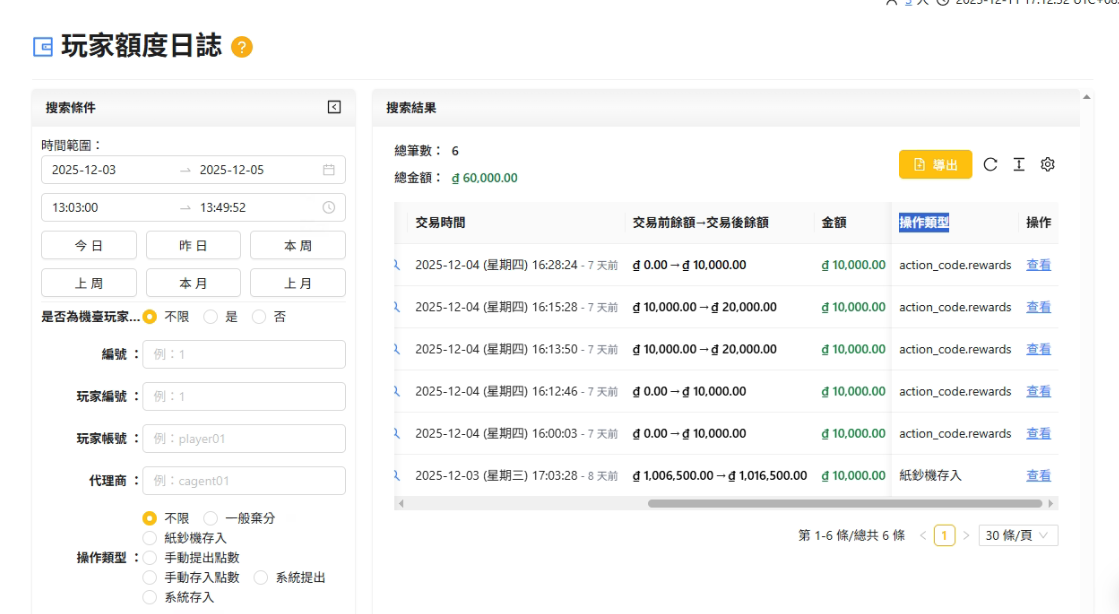
Task: Go to next page arrow in pagination
Action: tap(966, 535)
